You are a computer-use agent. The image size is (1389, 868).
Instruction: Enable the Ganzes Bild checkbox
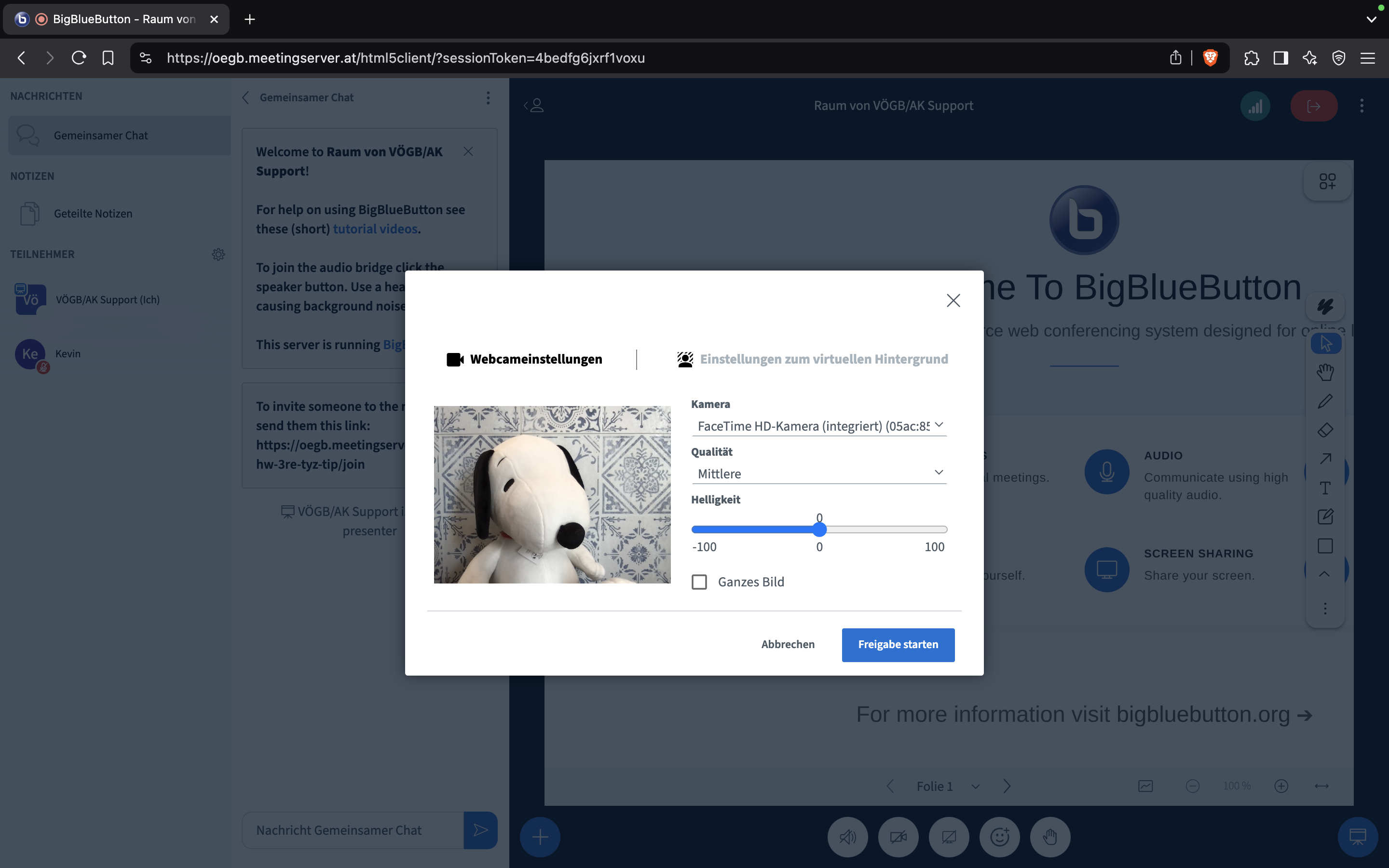pos(699,582)
